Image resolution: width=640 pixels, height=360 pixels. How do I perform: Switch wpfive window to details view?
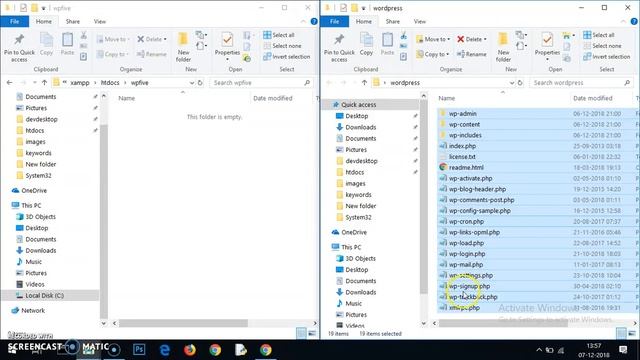(301, 333)
